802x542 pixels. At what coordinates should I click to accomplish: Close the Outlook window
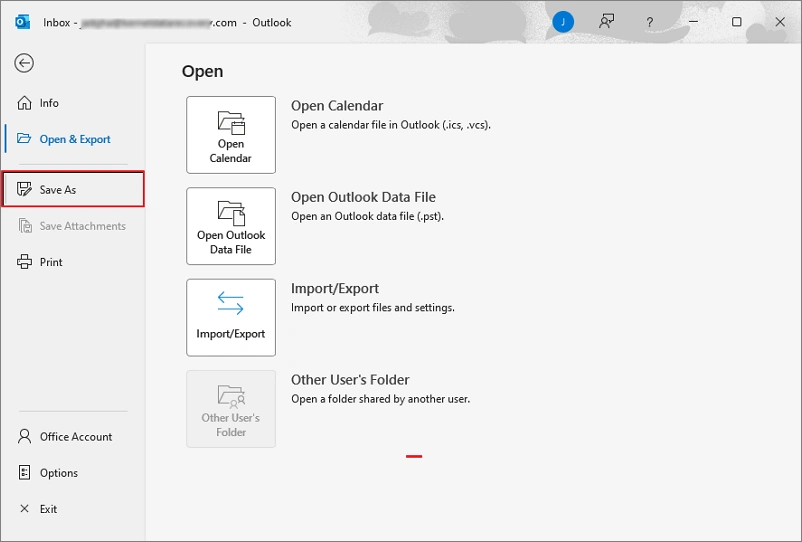click(779, 22)
